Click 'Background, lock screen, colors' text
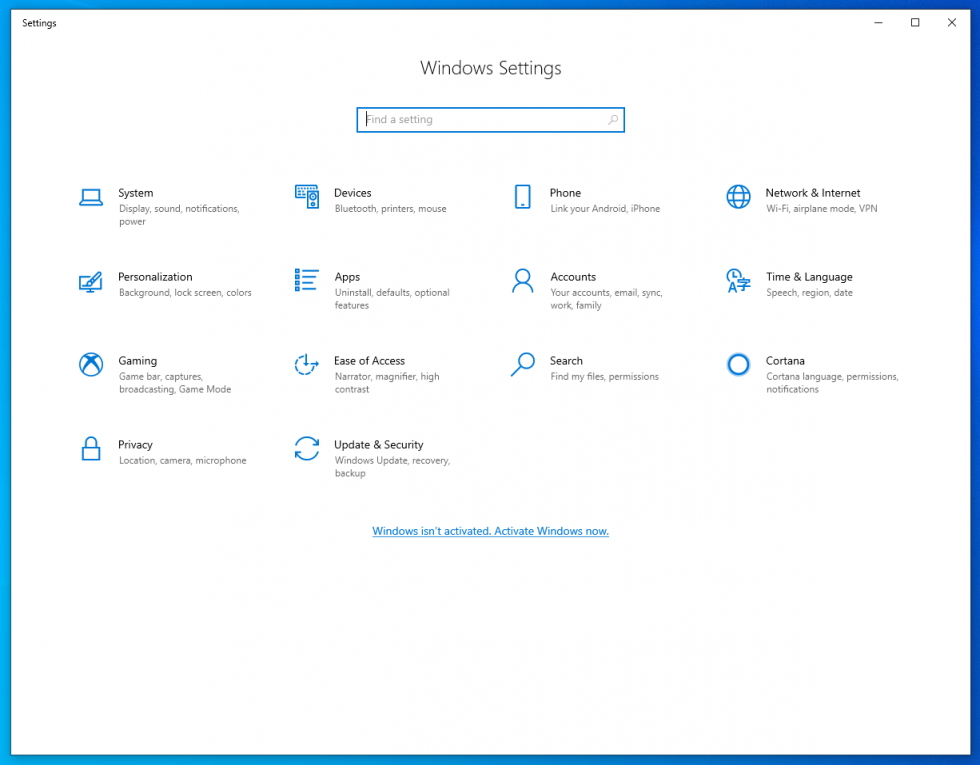This screenshot has width=980, height=765. pos(185,292)
